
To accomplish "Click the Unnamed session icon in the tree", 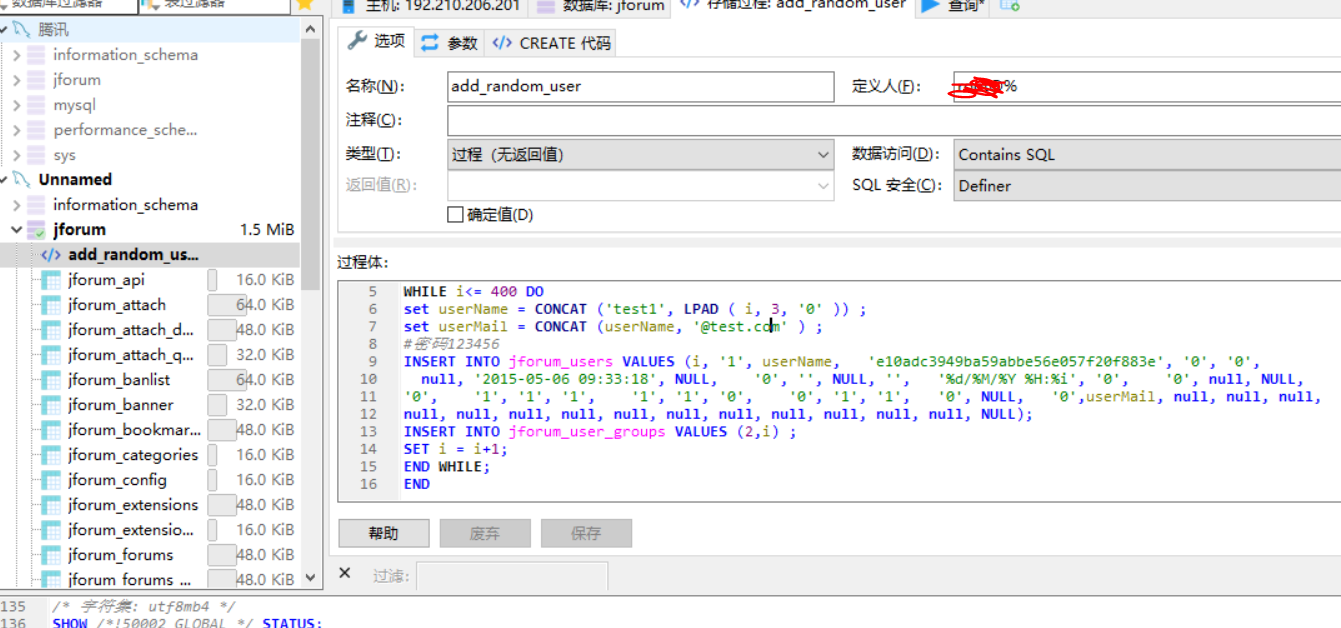I will click(22, 180).
